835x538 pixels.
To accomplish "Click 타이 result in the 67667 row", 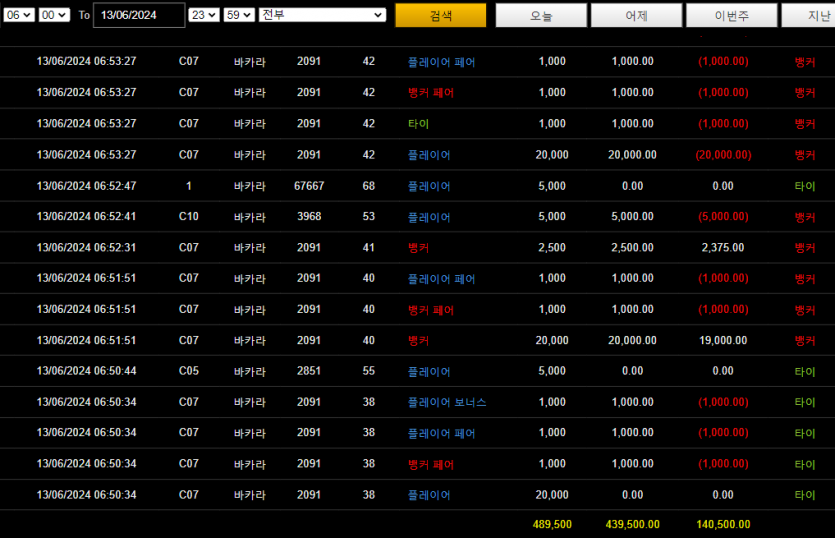I will click(x=805, y=186).
